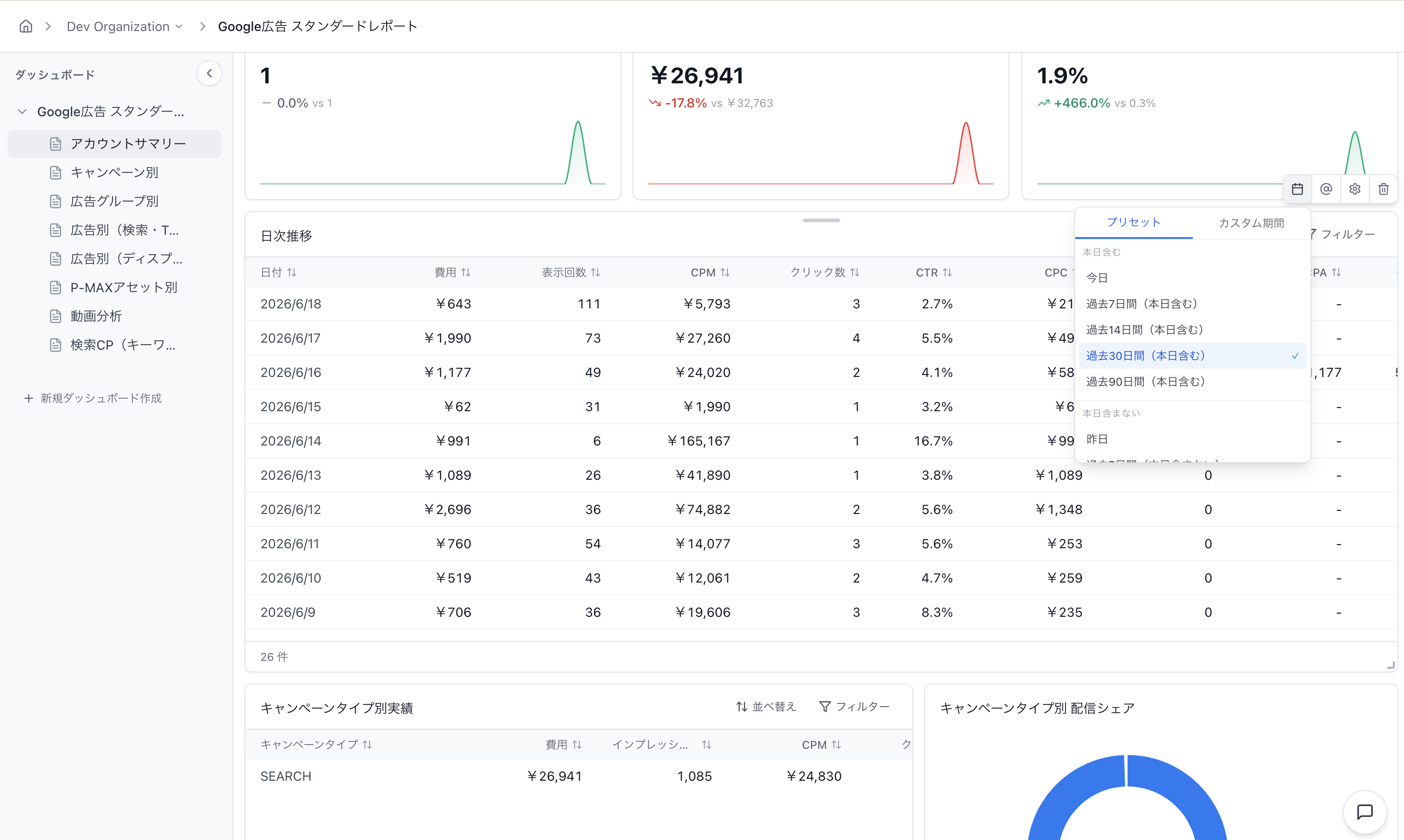
Task: Sort the daily table by クリック数 column
Action: pyautogui.click(x=825, y=273)
